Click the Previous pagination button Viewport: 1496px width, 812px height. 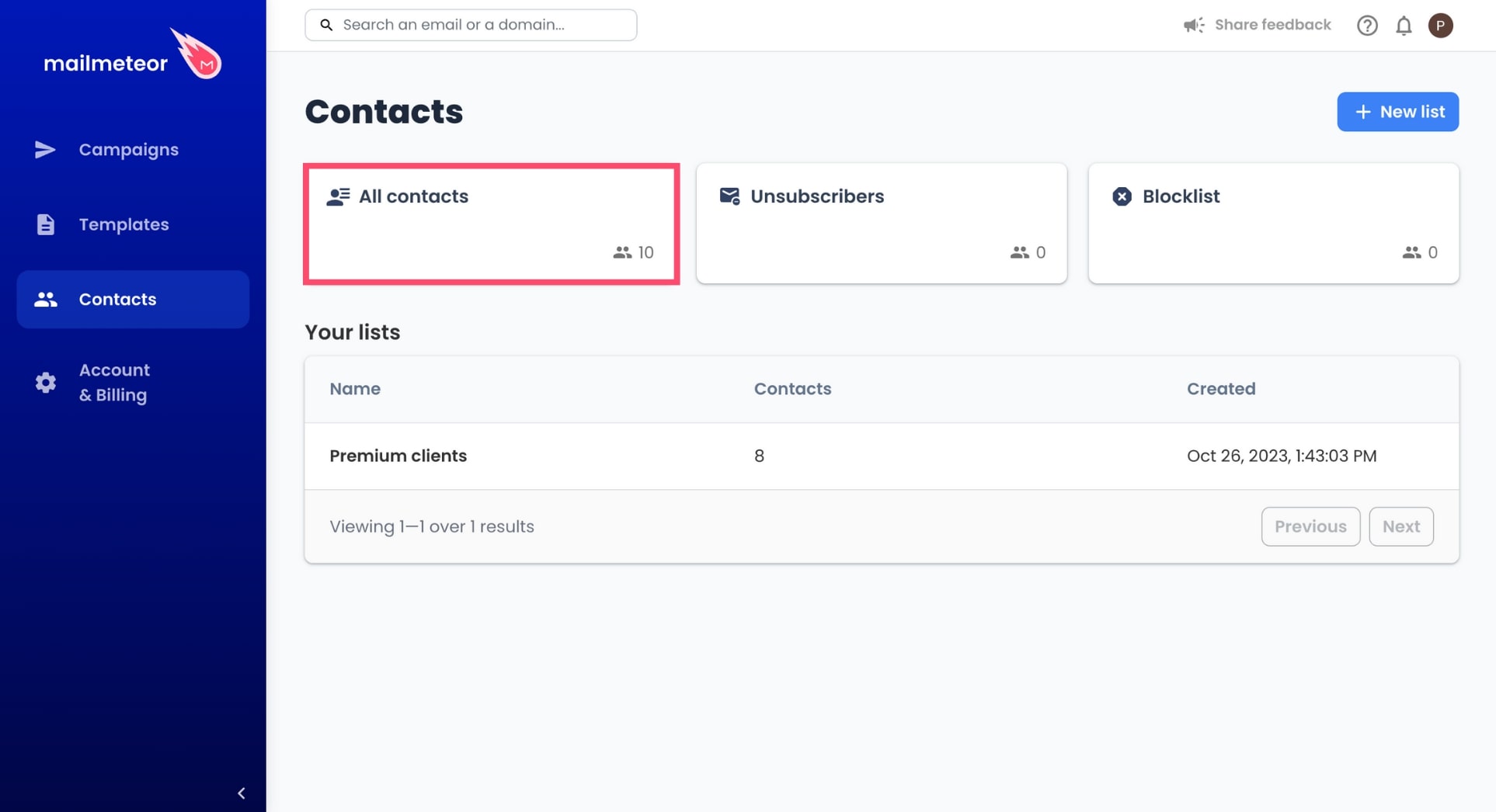click(x=1310, y=526)
